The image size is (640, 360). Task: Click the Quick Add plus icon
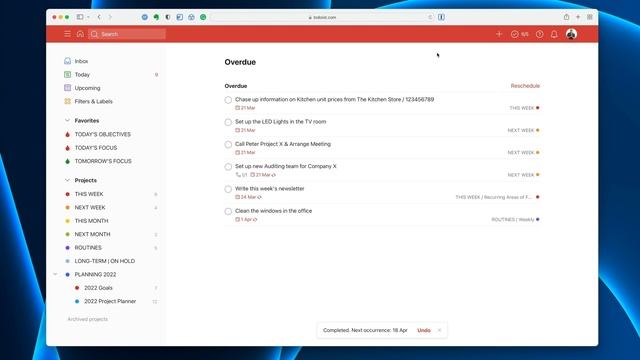click(x=499, y=34)
